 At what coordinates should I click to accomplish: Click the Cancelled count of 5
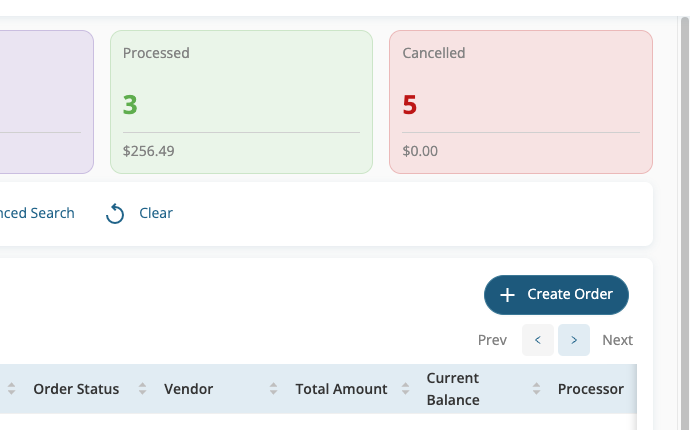[409, 105]
